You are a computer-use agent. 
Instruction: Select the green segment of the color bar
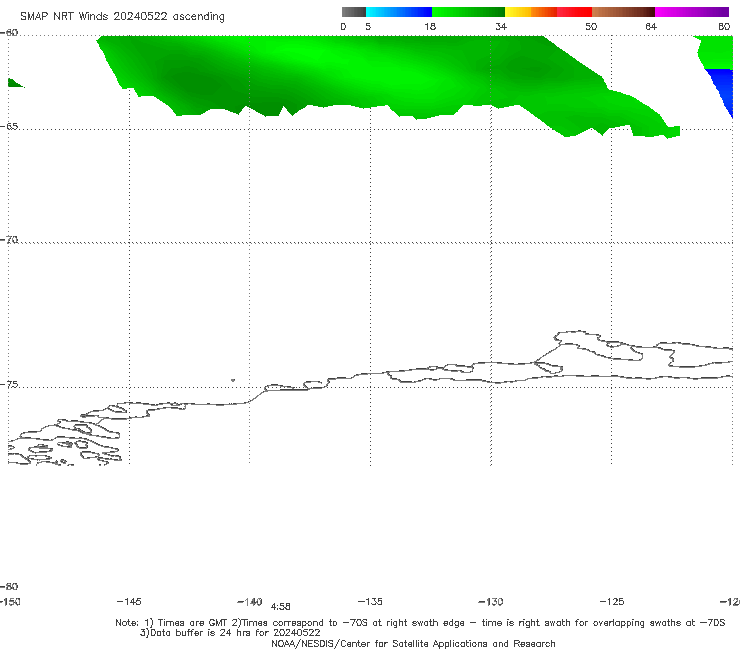click(x=468, y=12)
